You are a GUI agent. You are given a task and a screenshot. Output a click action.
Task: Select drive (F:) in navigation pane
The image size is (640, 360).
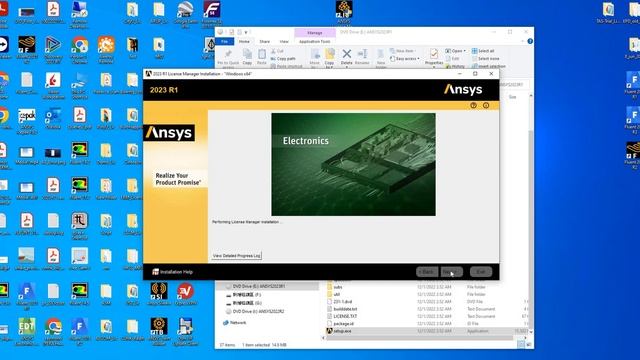coord(244,295)
